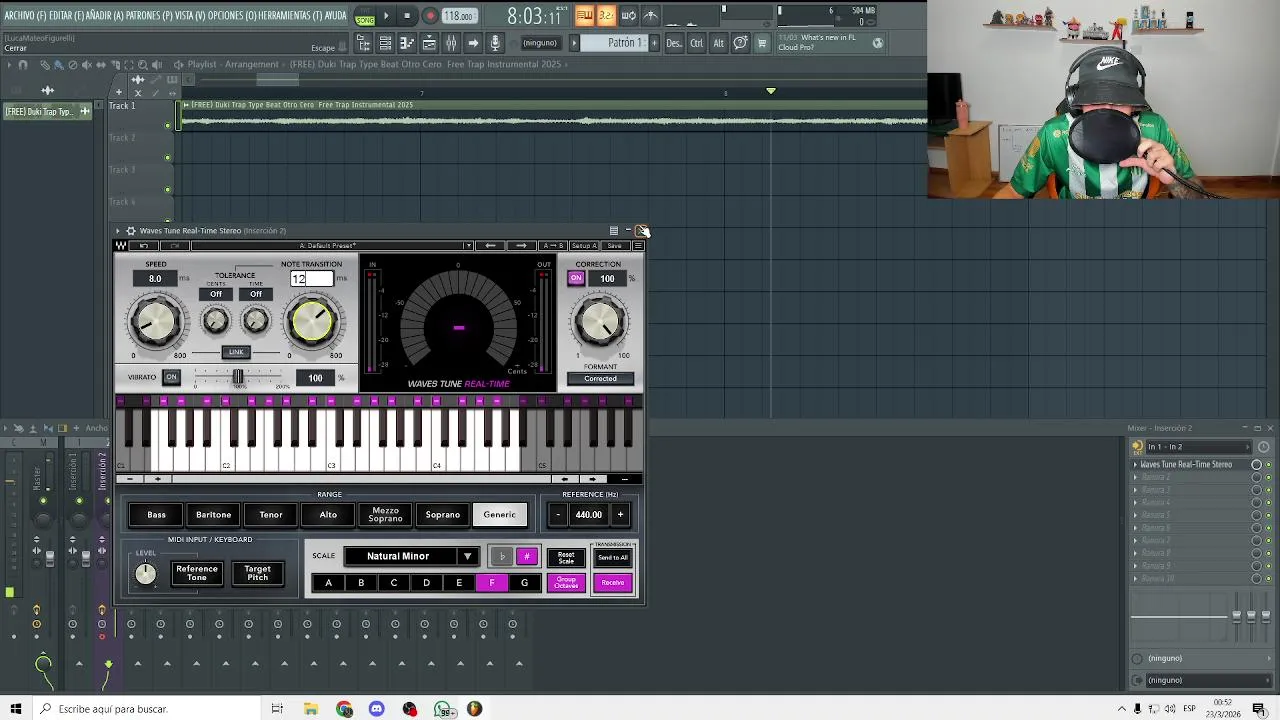The image size is (1280, 720).
Task: Select the Soprano range
Action: pos(443,515)
